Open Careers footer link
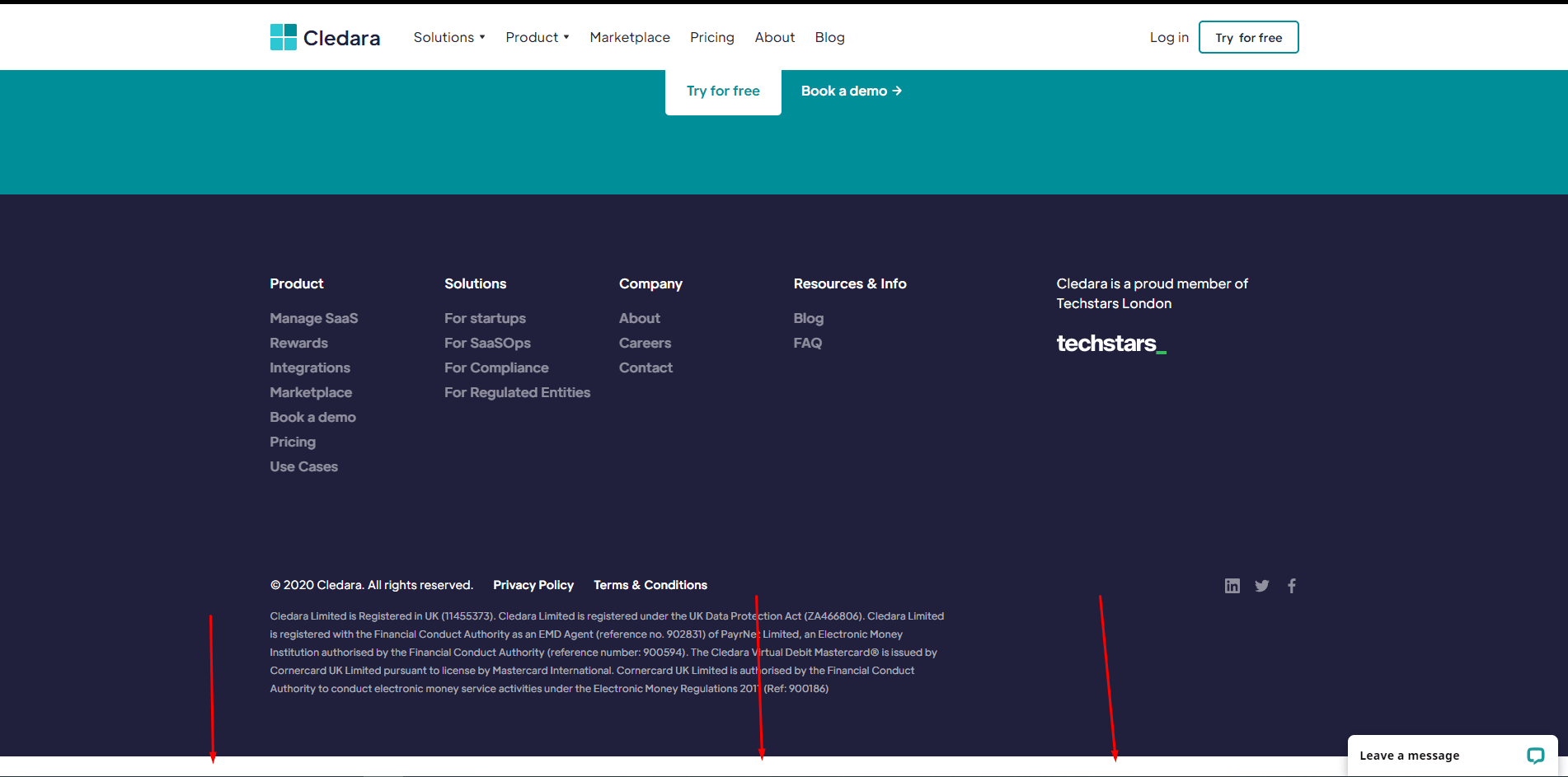 [645, 343]
